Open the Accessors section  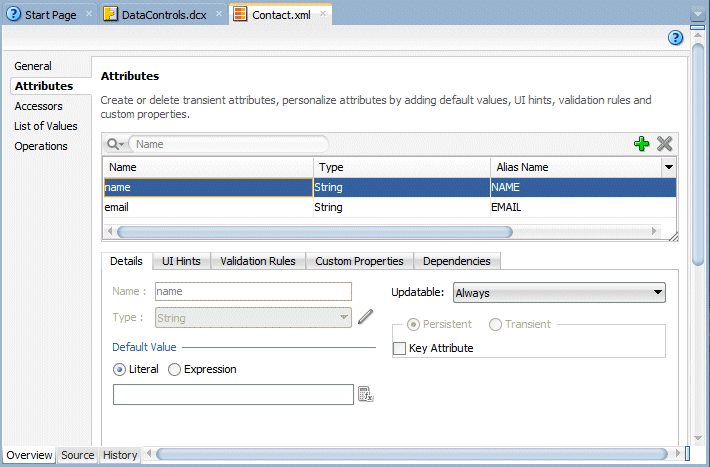pos(38,106)
